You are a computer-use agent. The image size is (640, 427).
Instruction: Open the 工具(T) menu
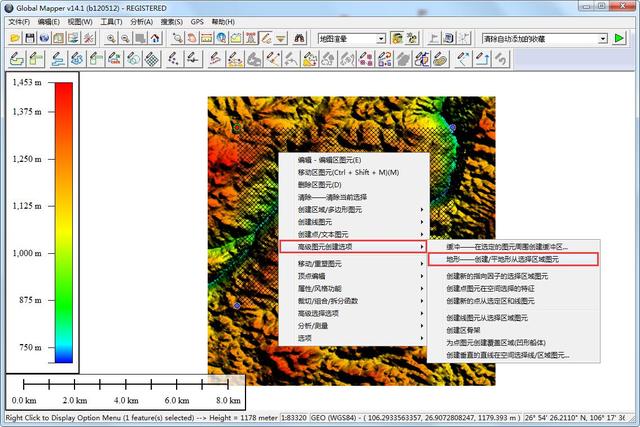111,22
